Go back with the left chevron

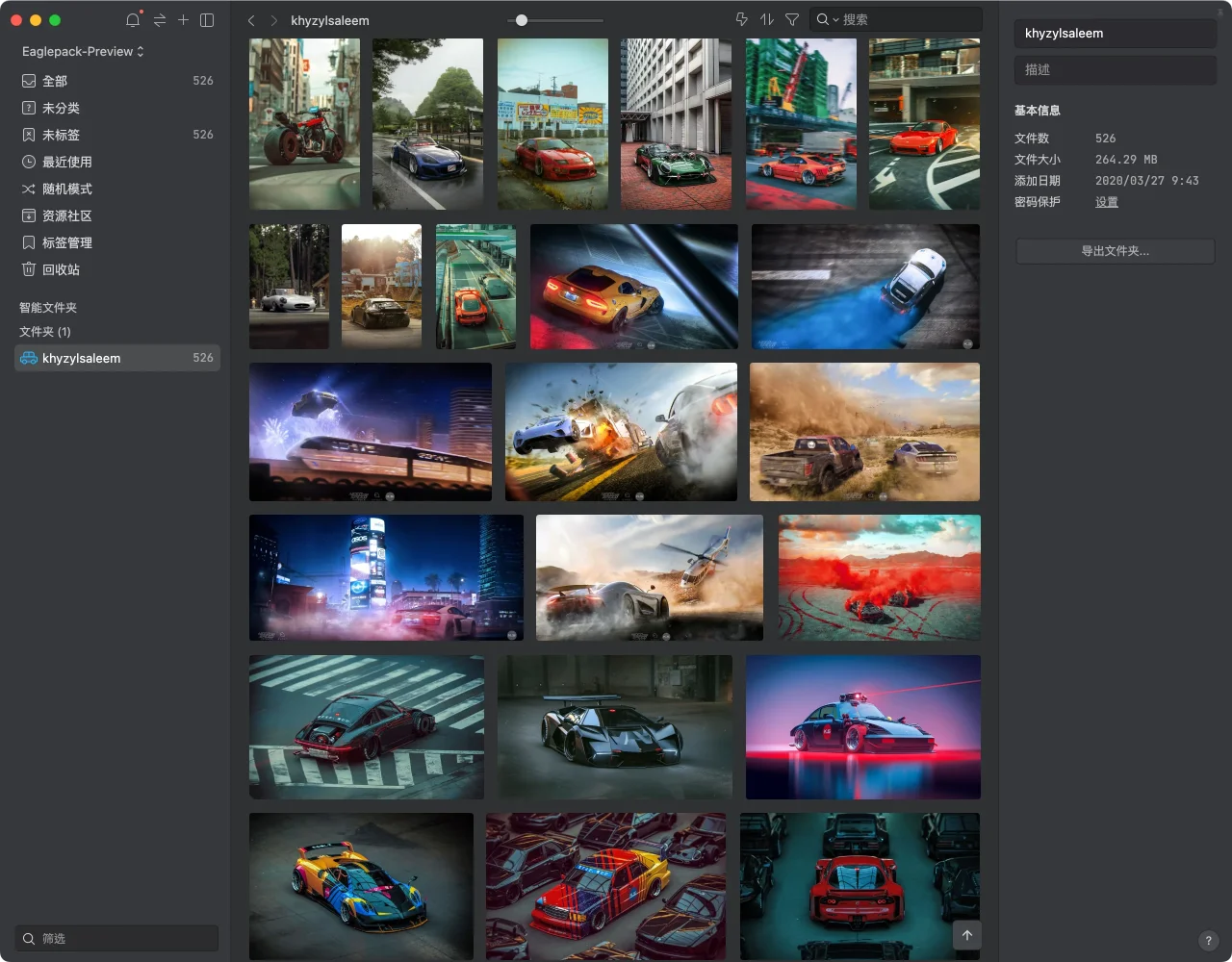click(251, 20)
